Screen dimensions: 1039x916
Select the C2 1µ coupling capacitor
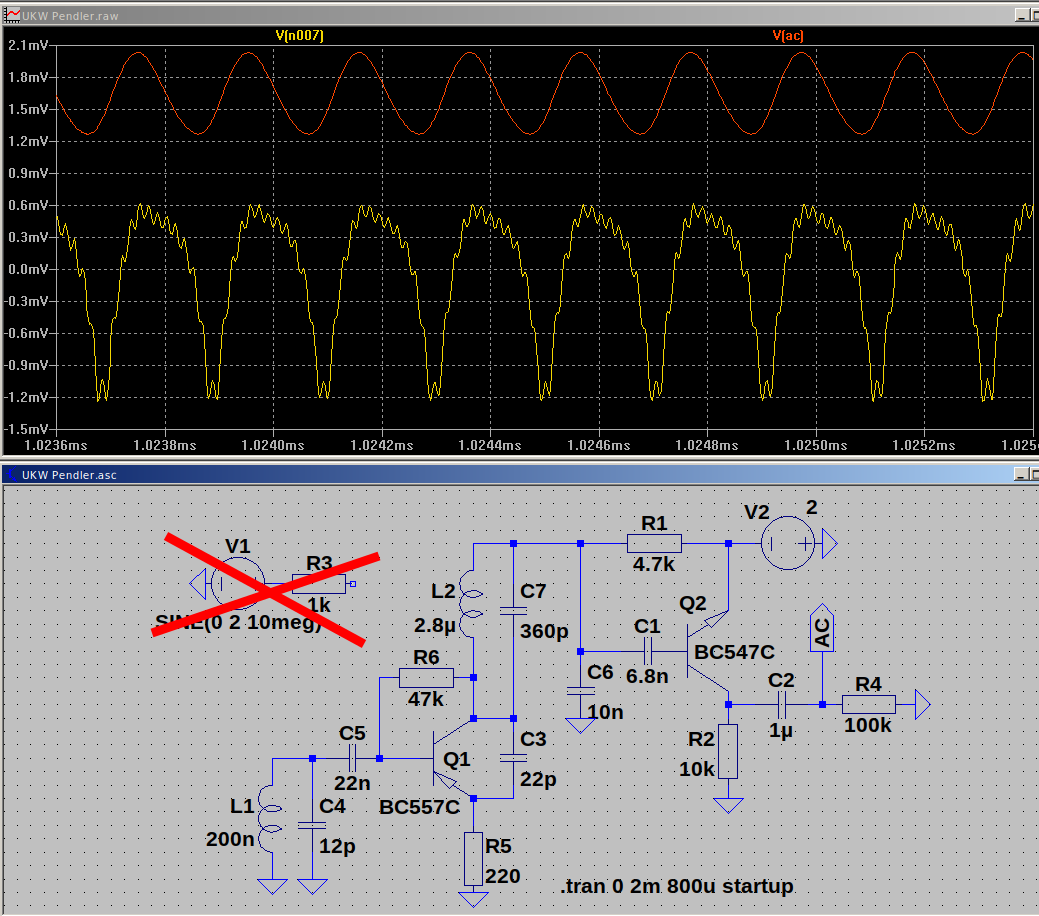(x=781, y=705)
